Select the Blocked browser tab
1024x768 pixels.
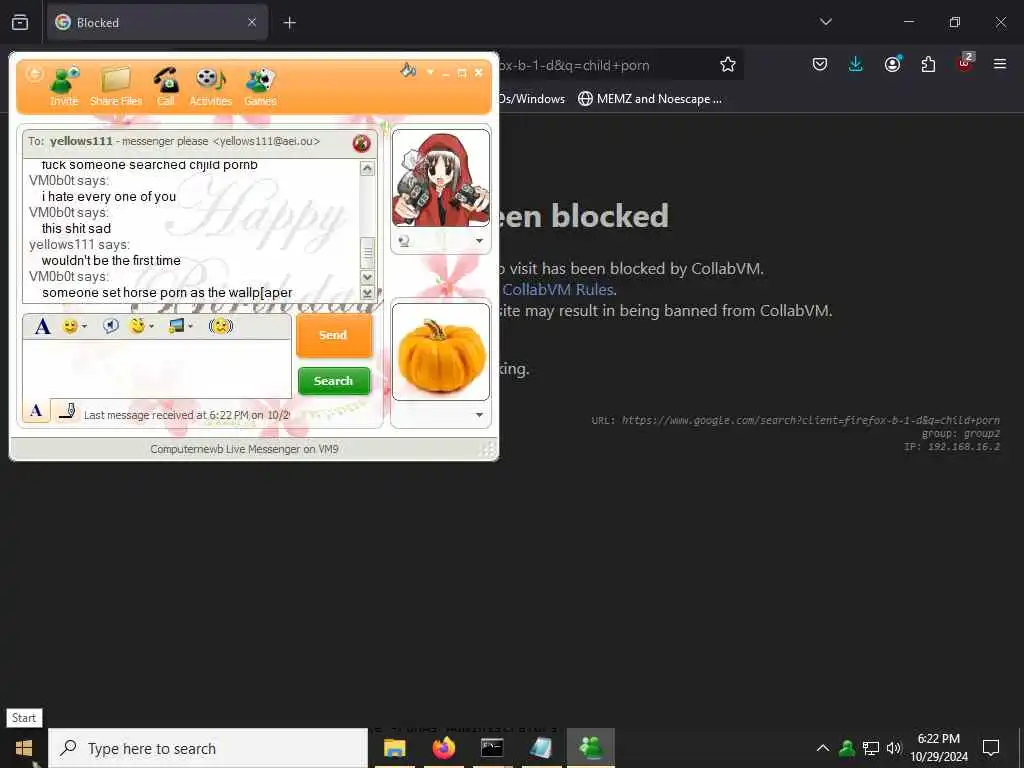[x=157, y=22]
